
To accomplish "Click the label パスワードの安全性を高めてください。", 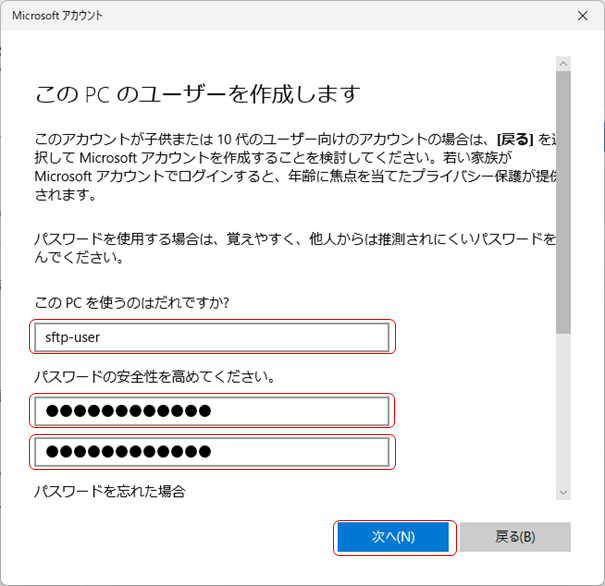I will pyautogui.click(x=154, y=377).
